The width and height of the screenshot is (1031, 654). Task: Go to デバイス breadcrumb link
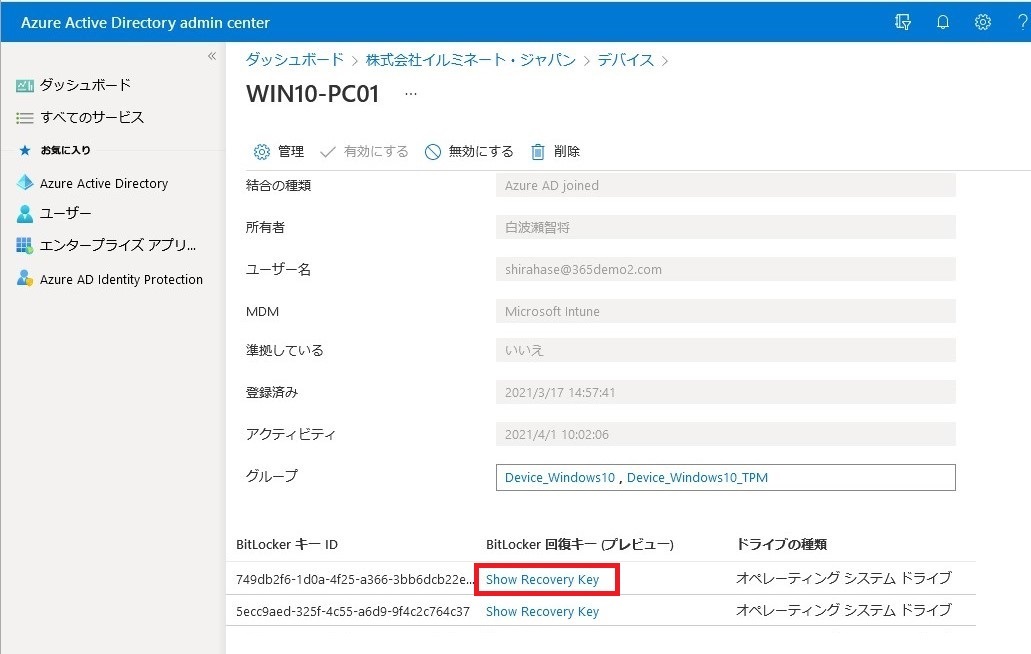(625, 60)
